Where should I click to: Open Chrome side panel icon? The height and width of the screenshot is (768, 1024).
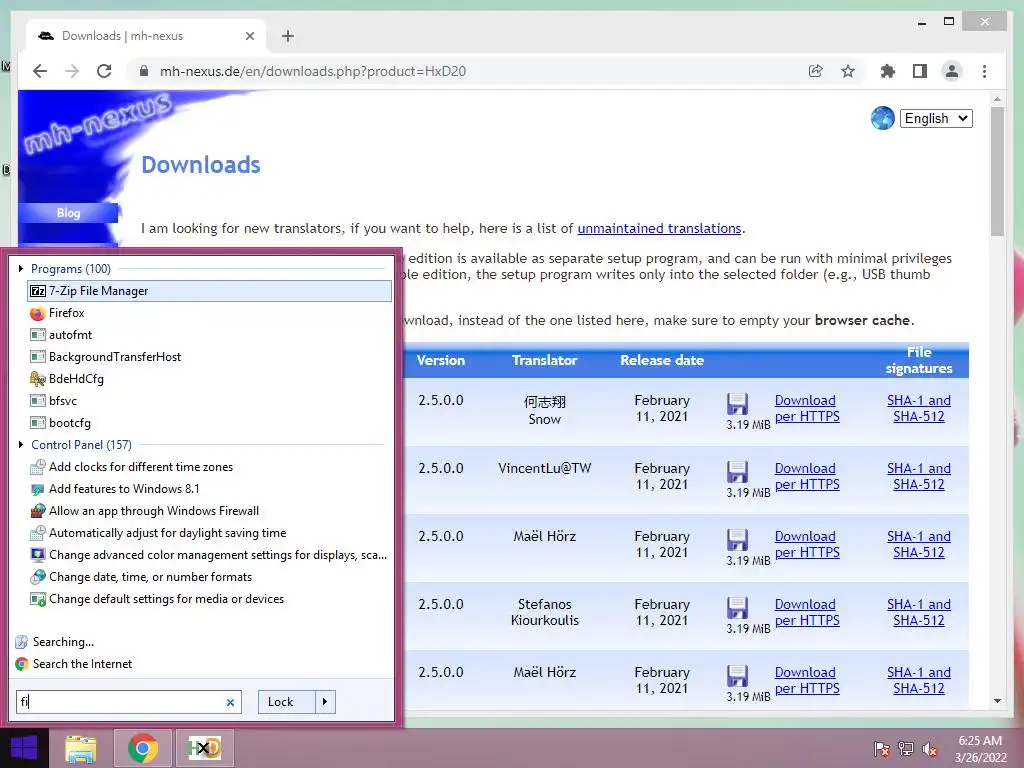[x=920, y=71]
